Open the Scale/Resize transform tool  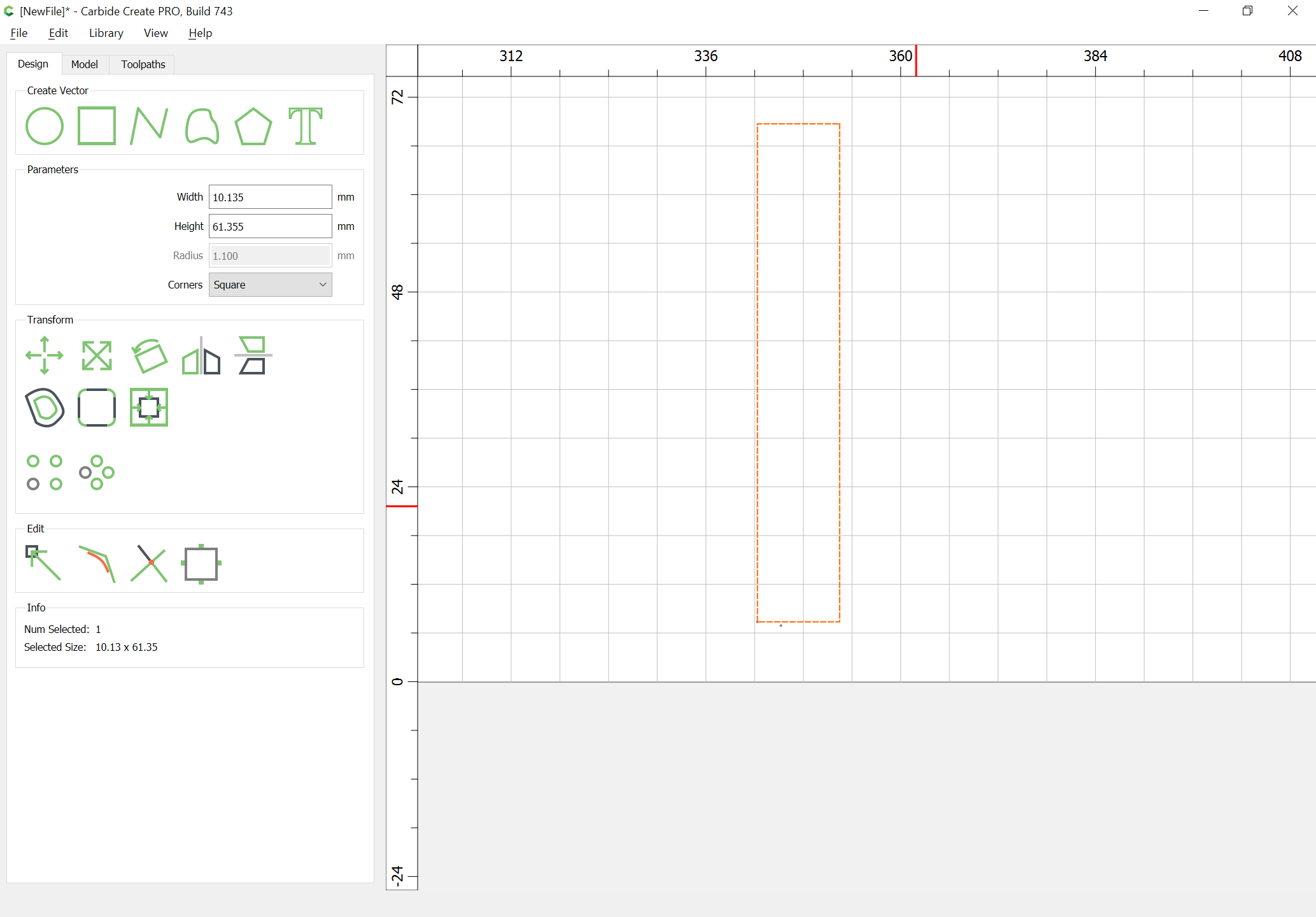[97, 355]
